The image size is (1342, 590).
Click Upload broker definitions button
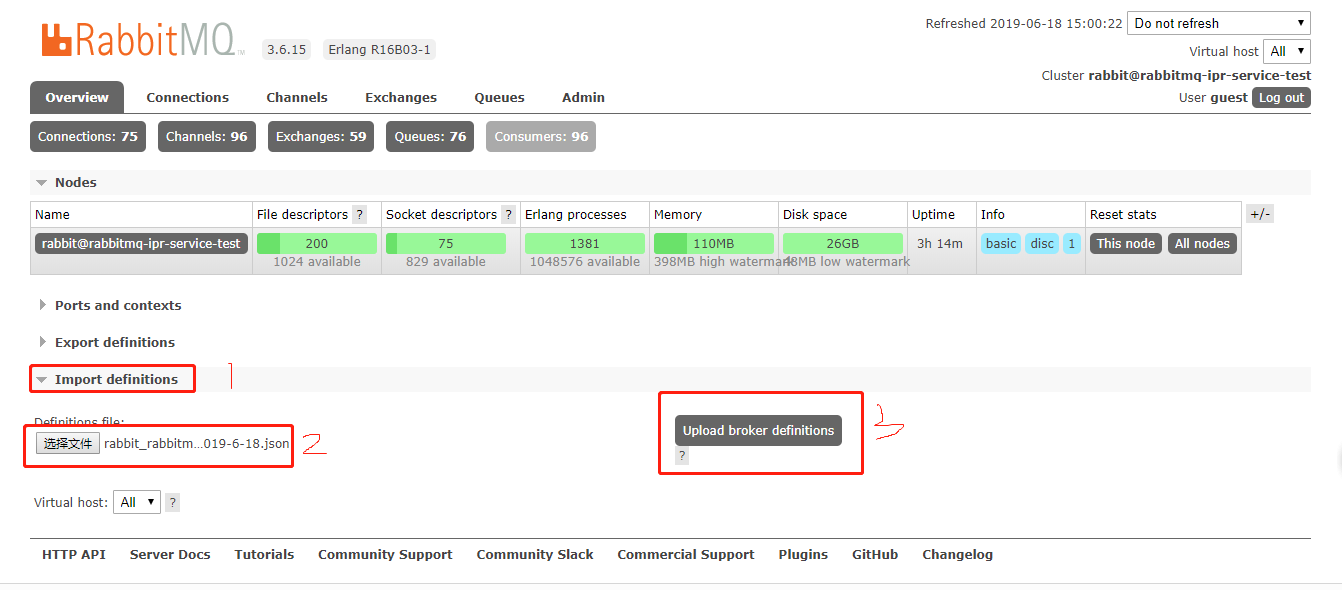pos(758,430)
